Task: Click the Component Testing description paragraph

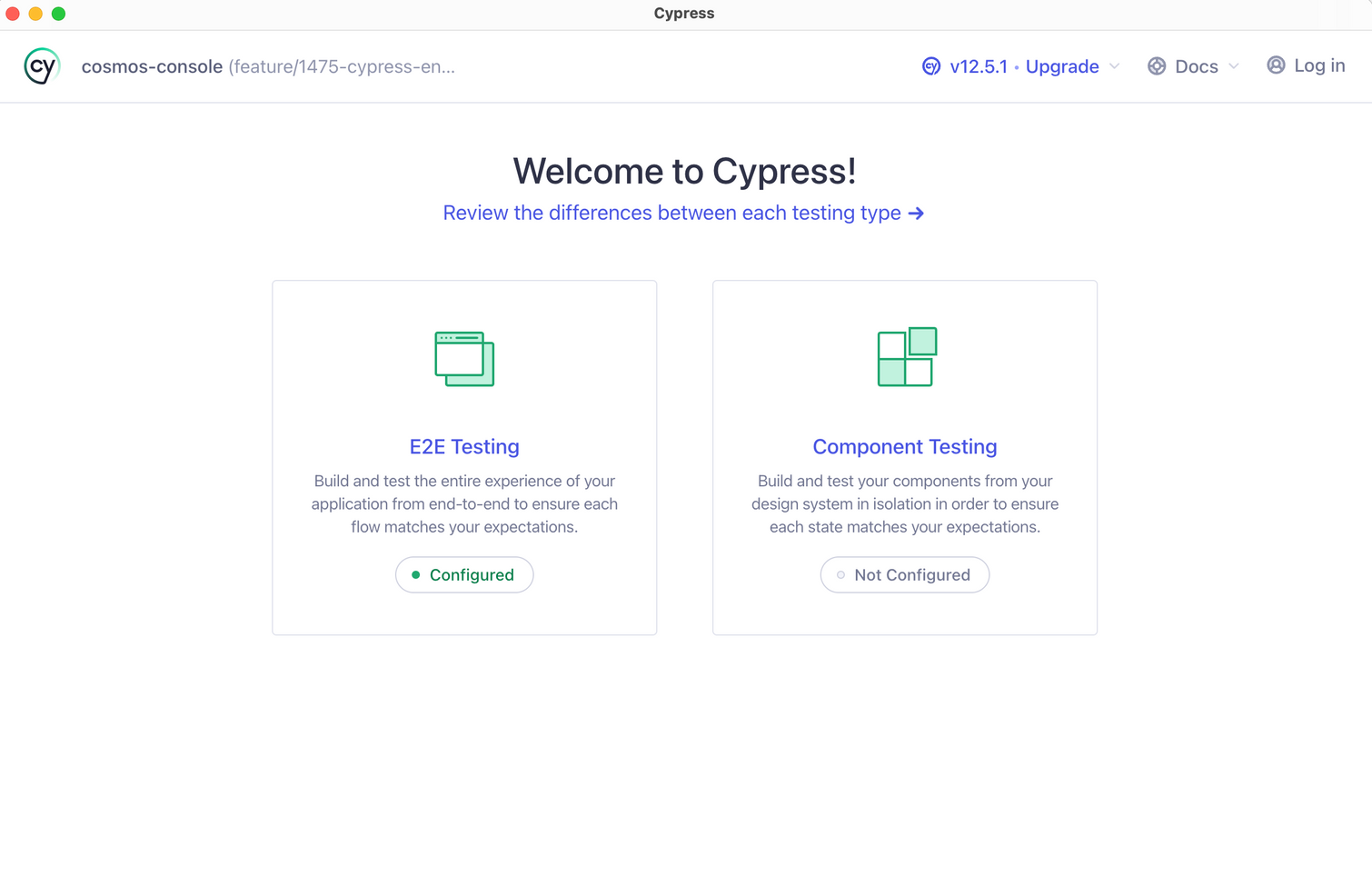Action: pos(905,503)
